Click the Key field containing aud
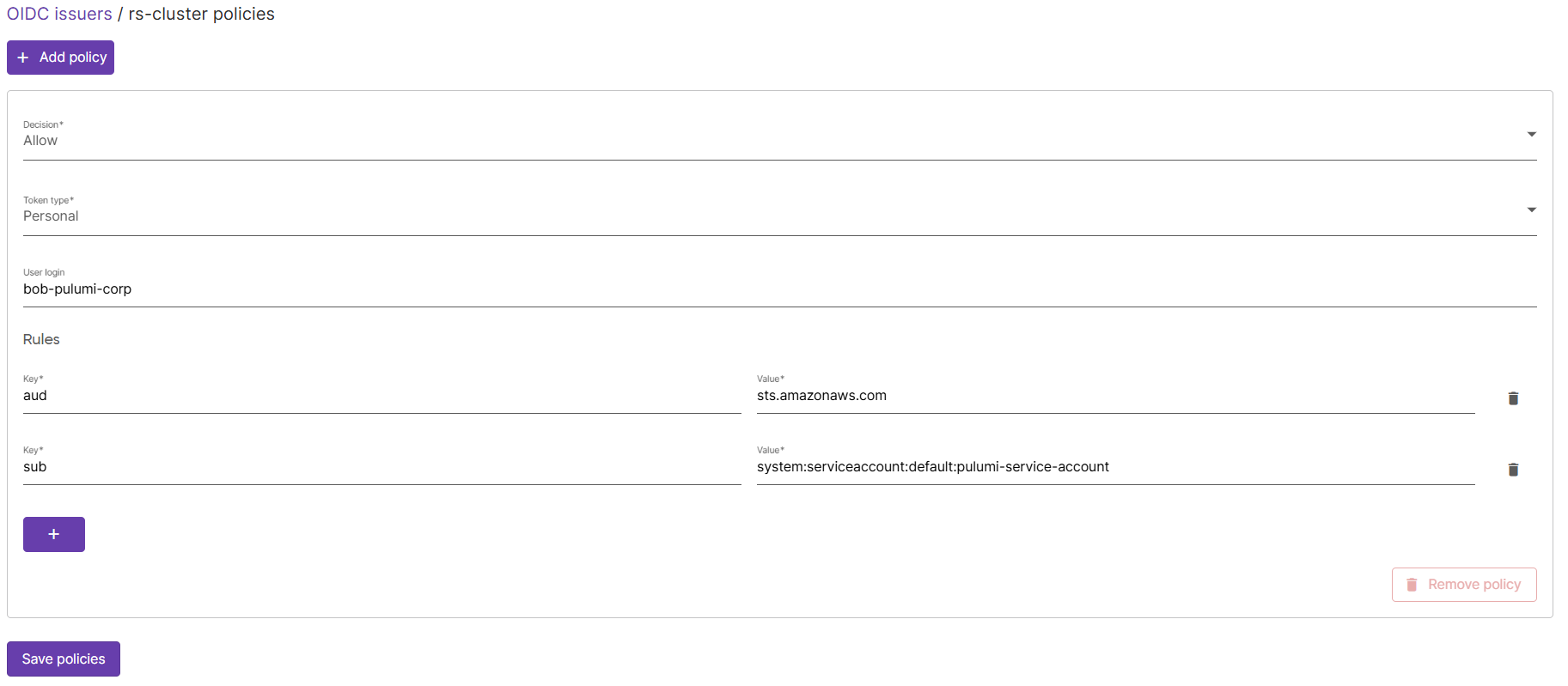 [344, 395]
